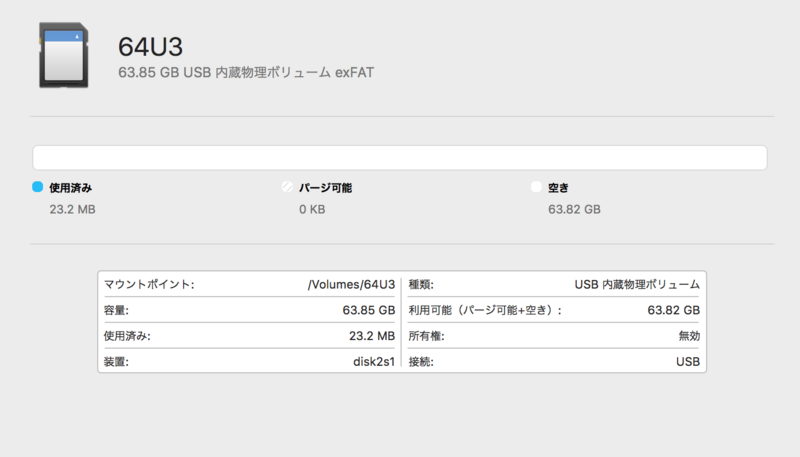Click the disk usage capacity bar
This screenshot has height=457, width=800.
[x=400, y=158]
